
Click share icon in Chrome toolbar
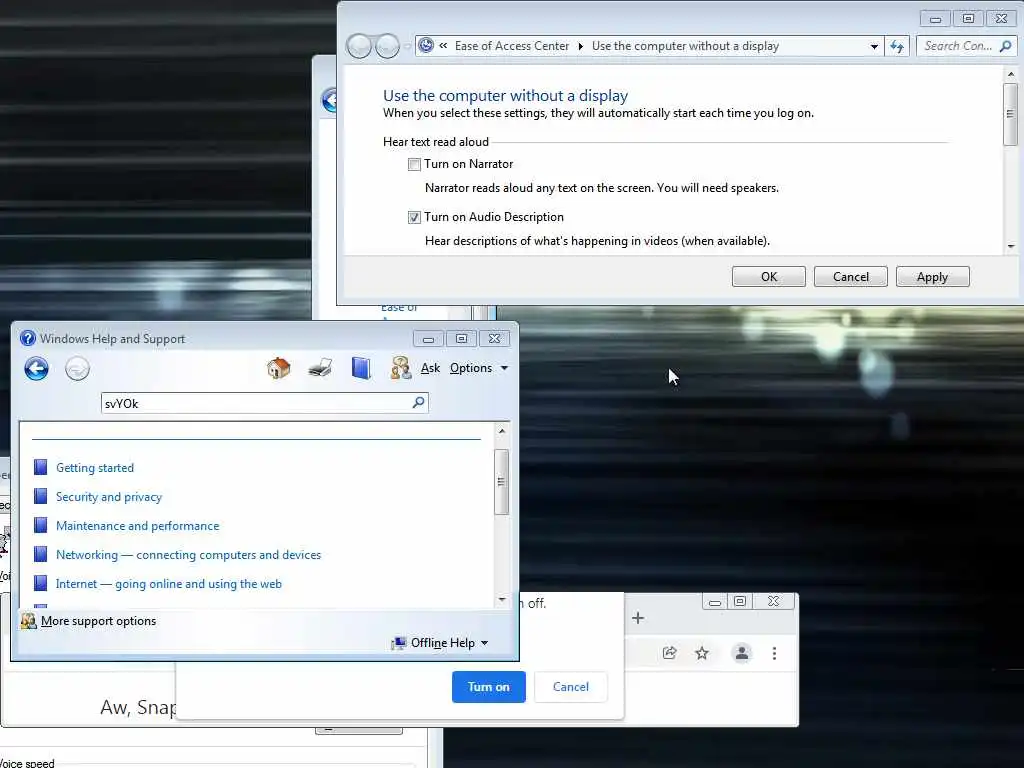669,652
